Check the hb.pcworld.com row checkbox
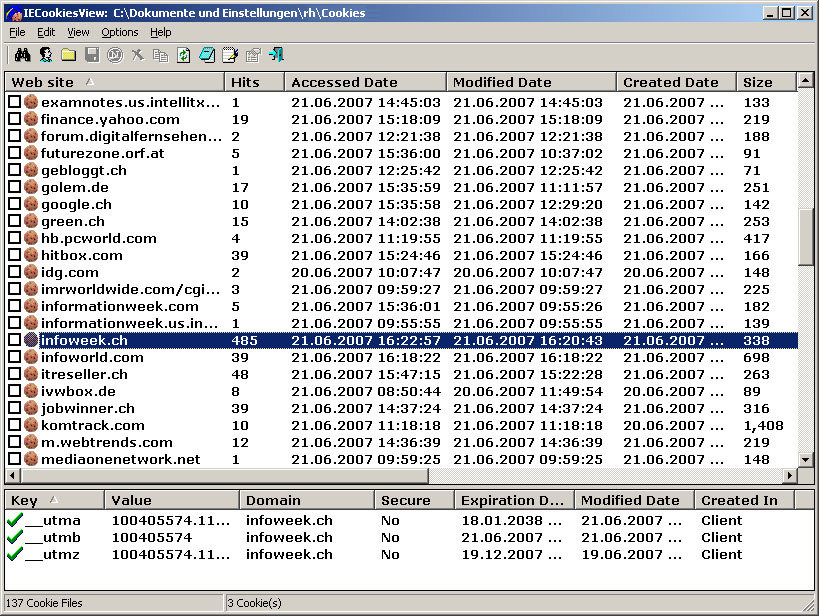 coord(15,238)
